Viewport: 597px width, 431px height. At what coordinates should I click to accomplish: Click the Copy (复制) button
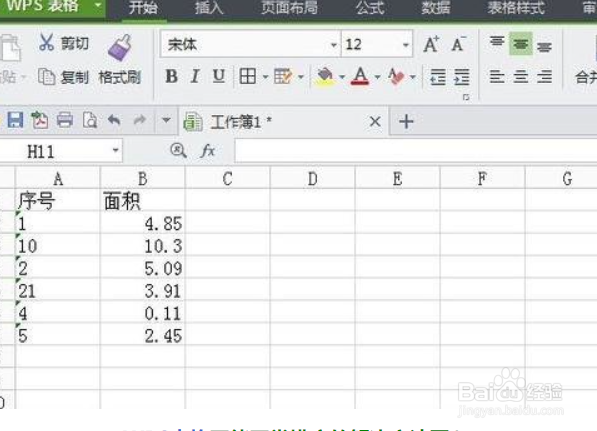pos(63,77)
